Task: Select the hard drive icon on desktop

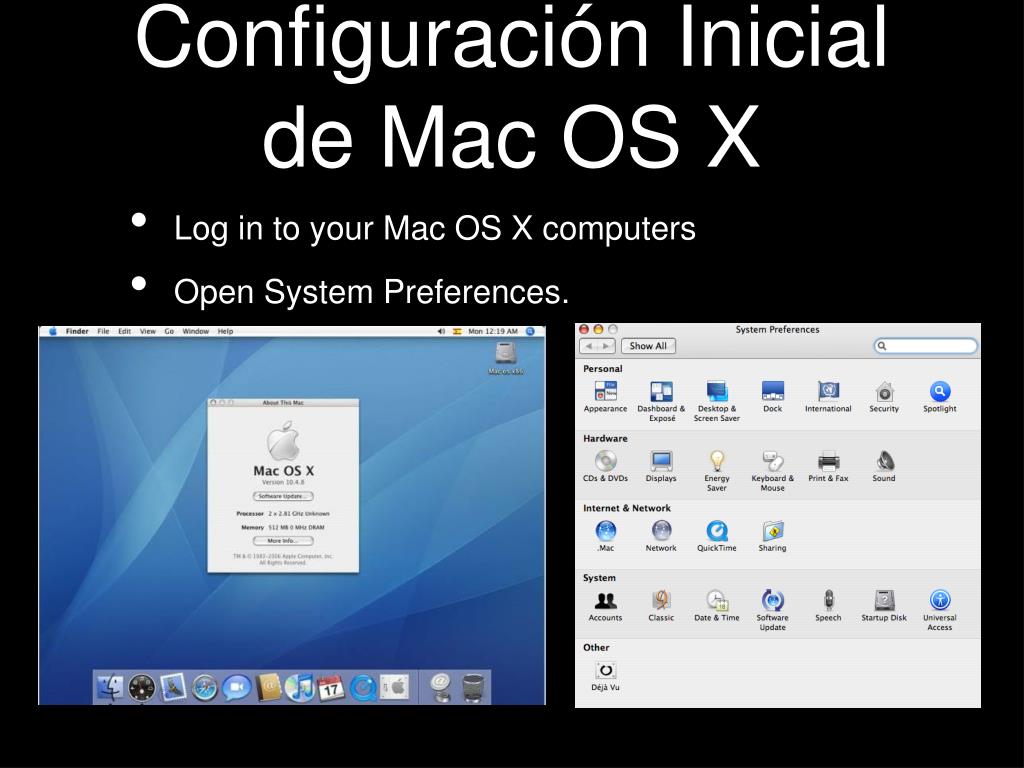Action: tap(506, 353)
